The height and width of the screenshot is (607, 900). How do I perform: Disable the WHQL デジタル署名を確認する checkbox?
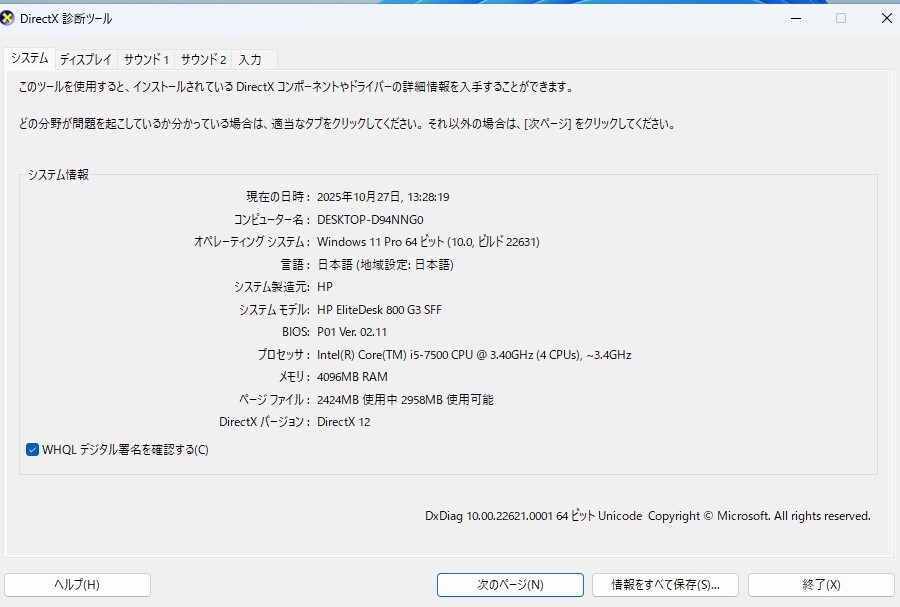pyautogui.click(x=31, y=450)
